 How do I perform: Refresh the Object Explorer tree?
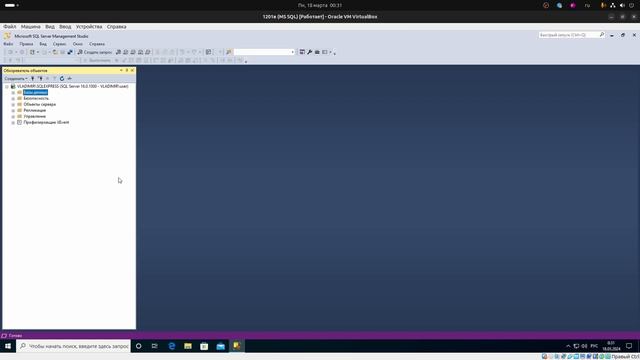pyautogui.click(x=62, y=78)
